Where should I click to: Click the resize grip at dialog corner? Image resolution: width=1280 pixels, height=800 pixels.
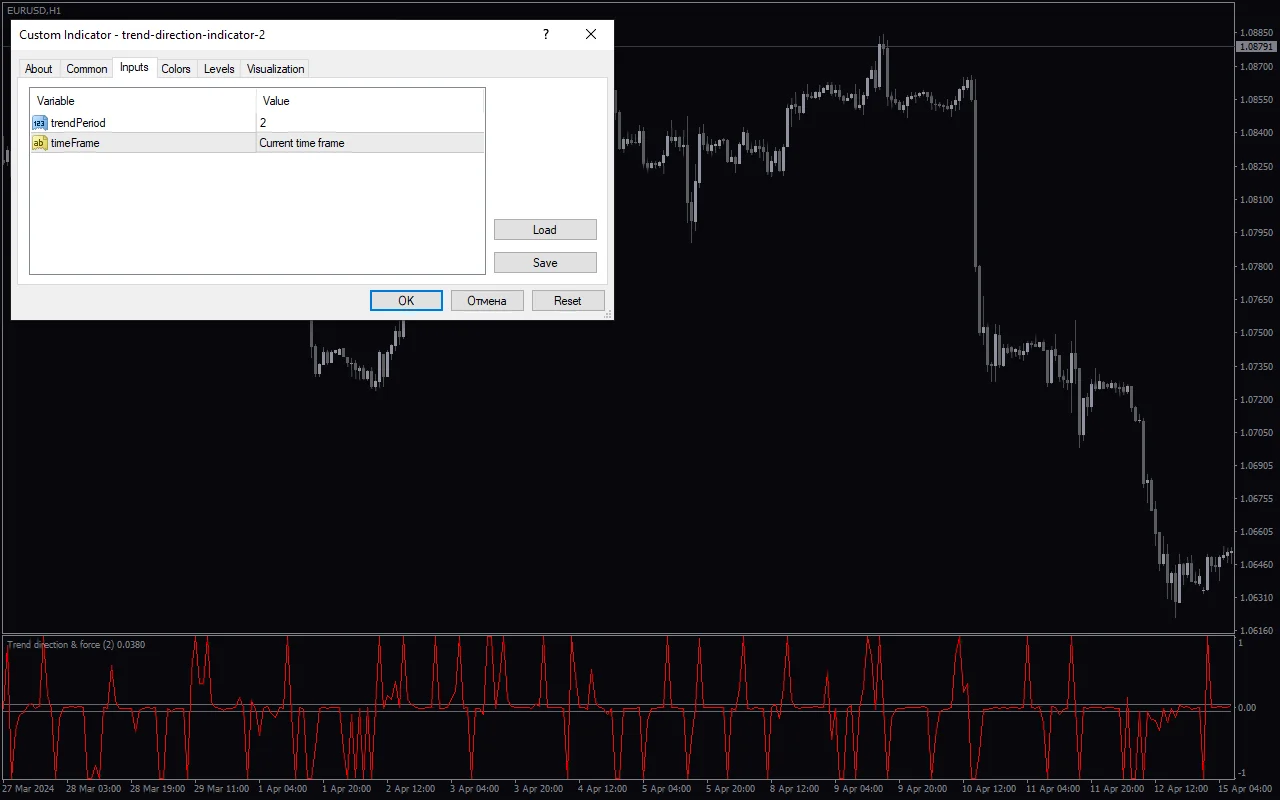[608, 314]
